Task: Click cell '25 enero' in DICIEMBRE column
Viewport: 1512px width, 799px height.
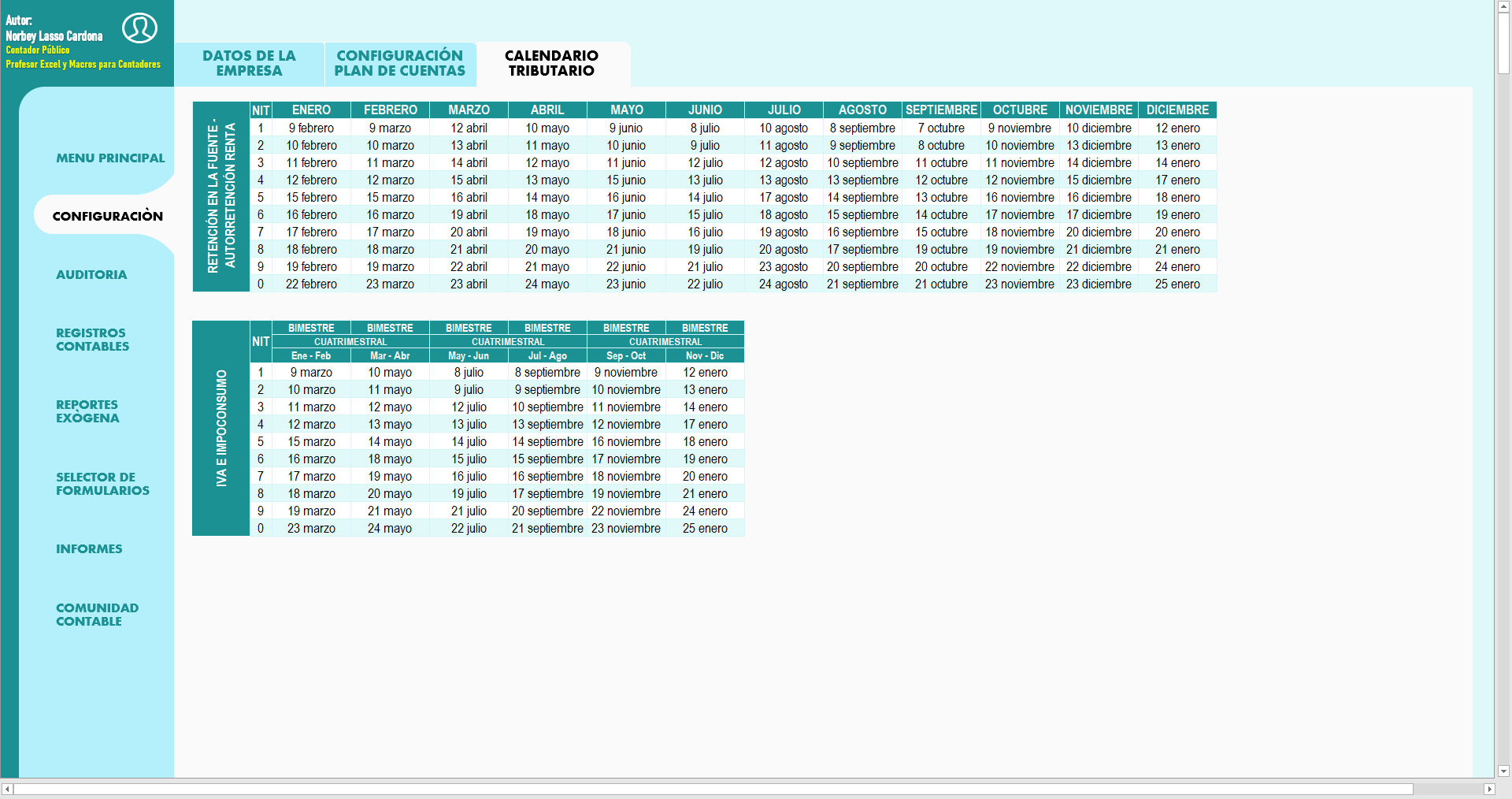Action: point(1177,284)
